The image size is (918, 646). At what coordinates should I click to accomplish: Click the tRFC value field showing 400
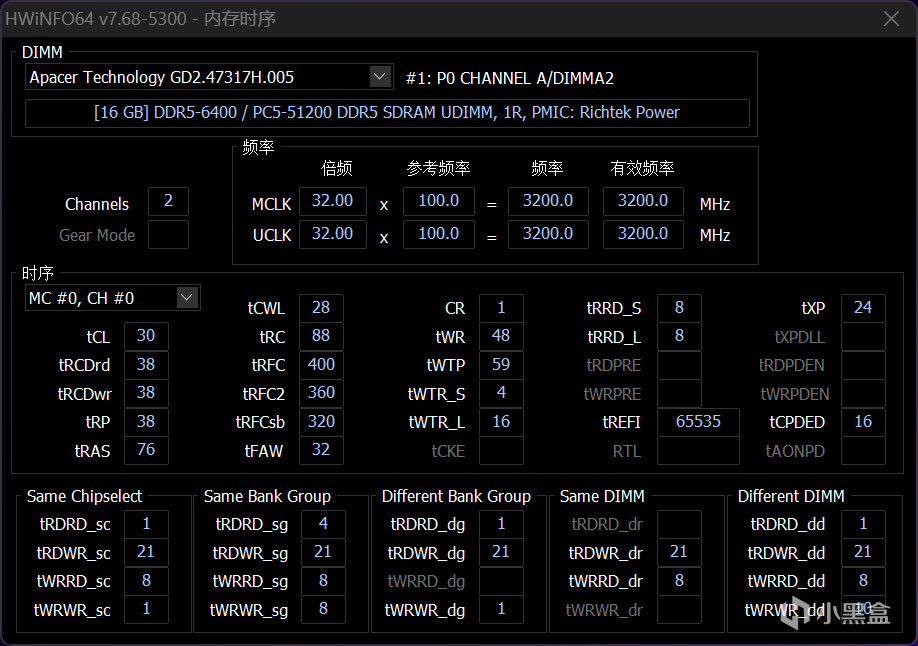point(321,364)
